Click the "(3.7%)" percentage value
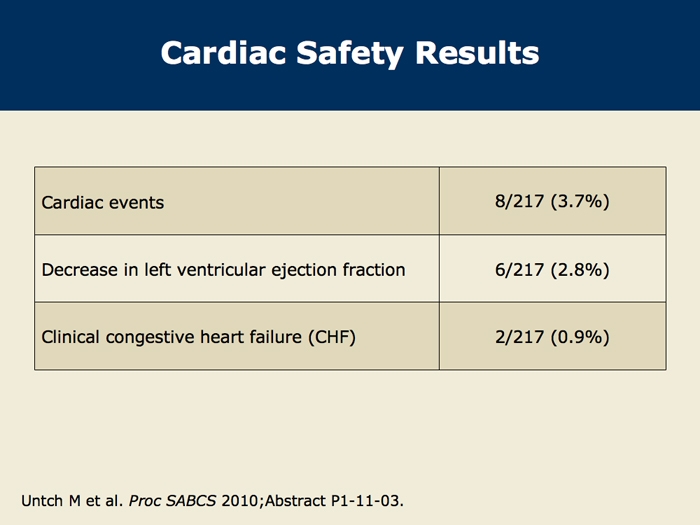This screenshot has height=525, width=700. pyautogui.click(x=580, y=201)
